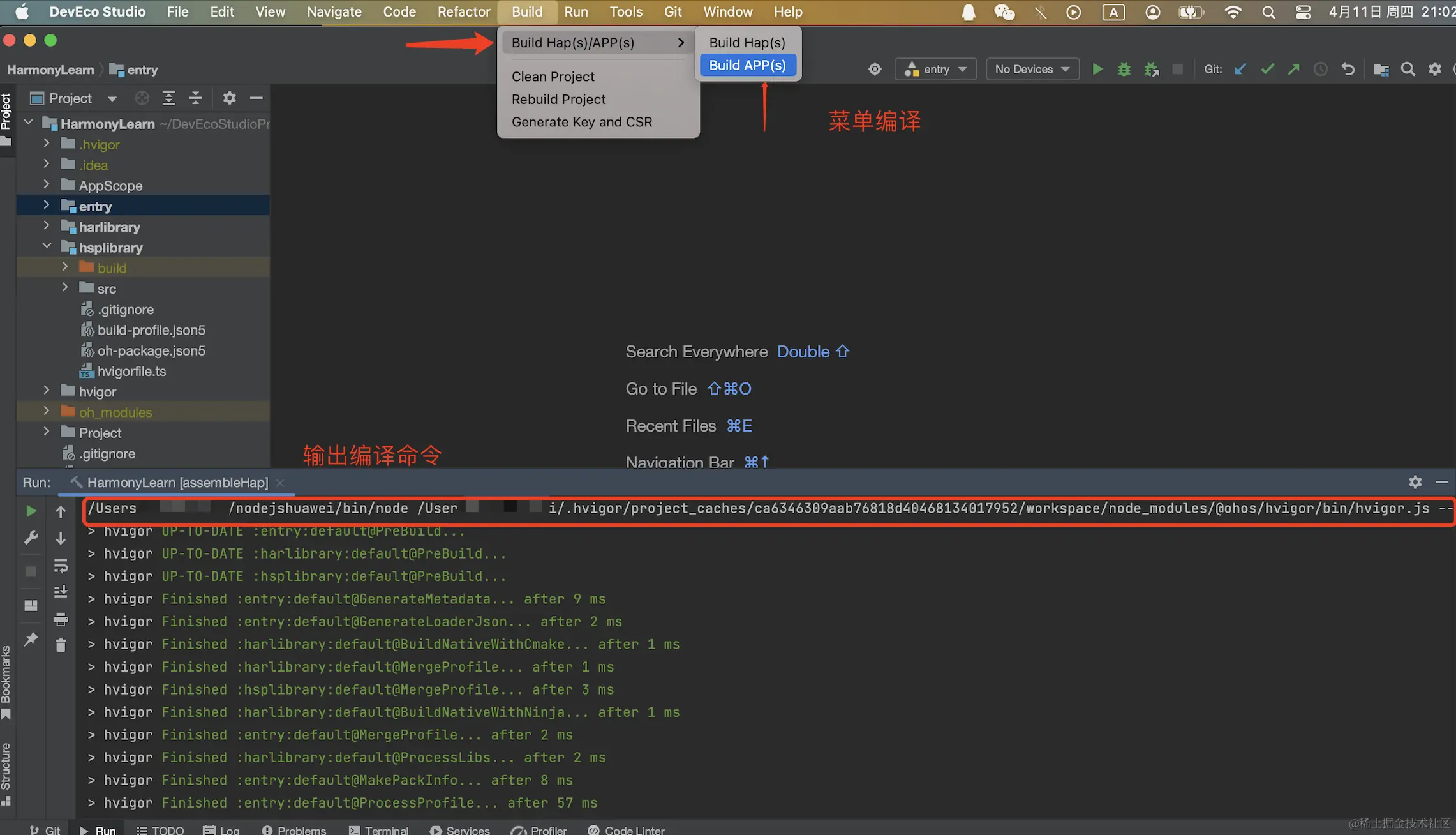The image size is (1456, 835).
Task: Choose Generate Key and CSR
Action: [x=581, y=122]
